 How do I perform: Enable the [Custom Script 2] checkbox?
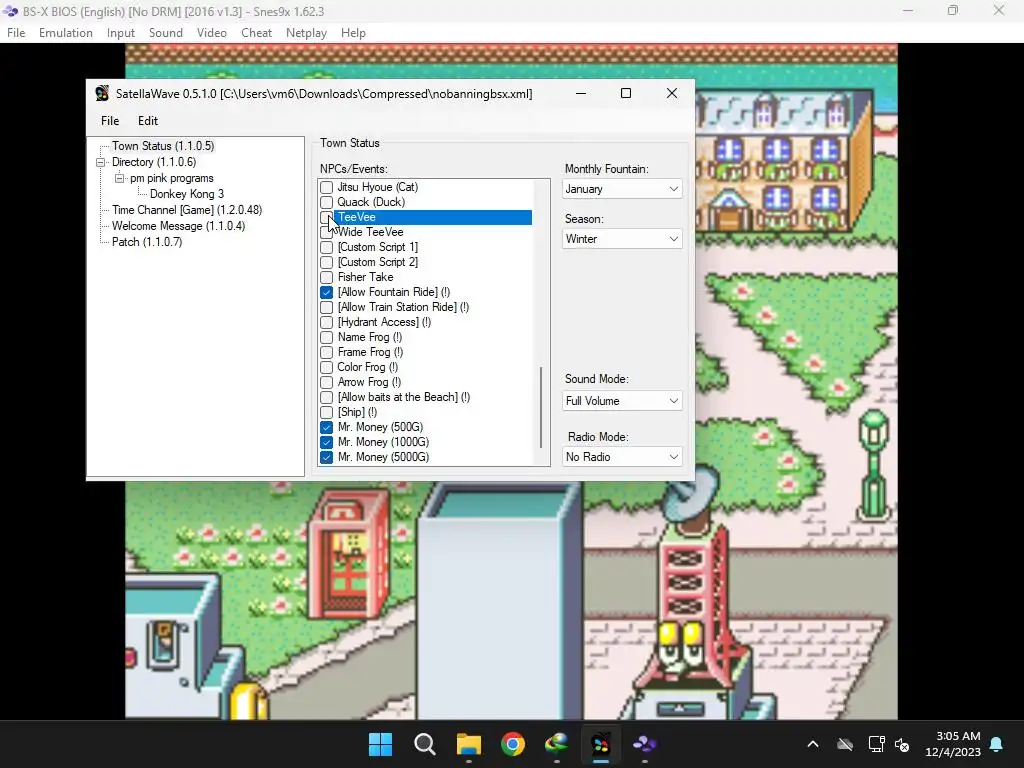327,263
